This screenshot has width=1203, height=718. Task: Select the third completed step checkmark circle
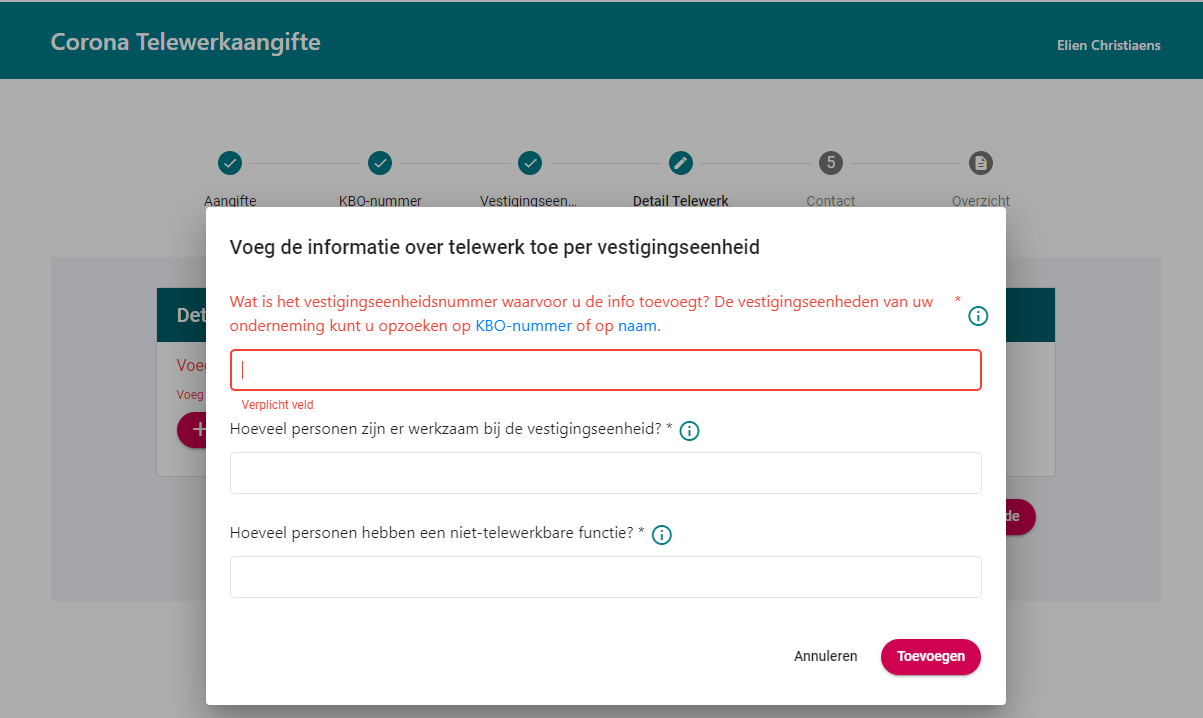click(530, 162)
